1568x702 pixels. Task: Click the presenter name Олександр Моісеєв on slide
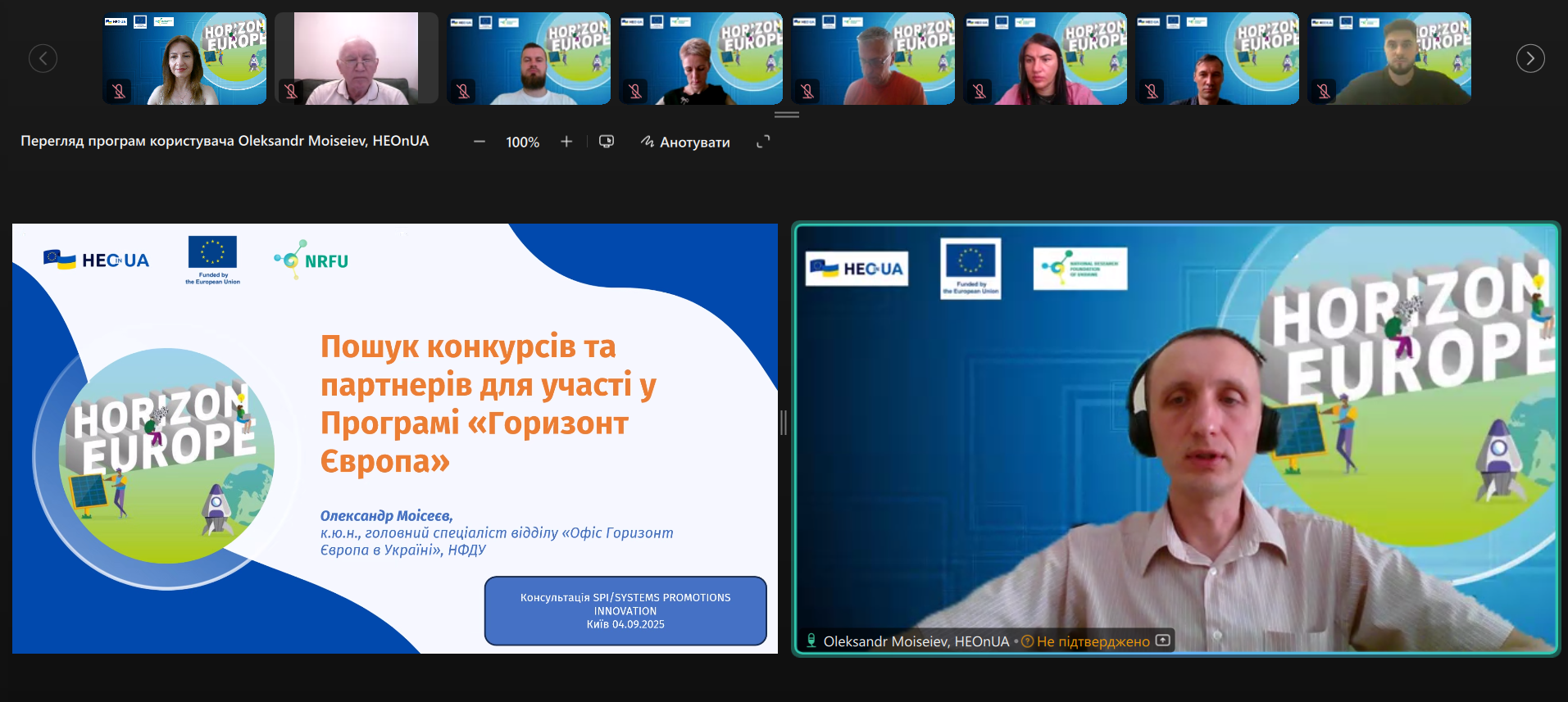386,516
